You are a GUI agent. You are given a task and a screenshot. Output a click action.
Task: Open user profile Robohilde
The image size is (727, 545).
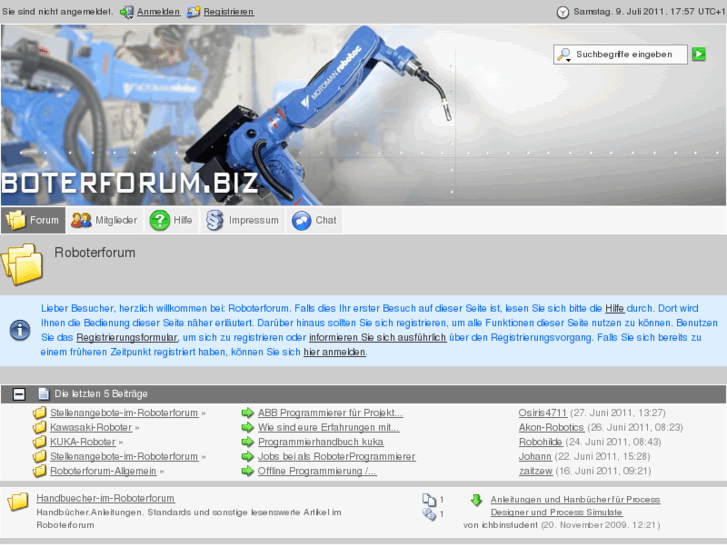click(541, 442)
